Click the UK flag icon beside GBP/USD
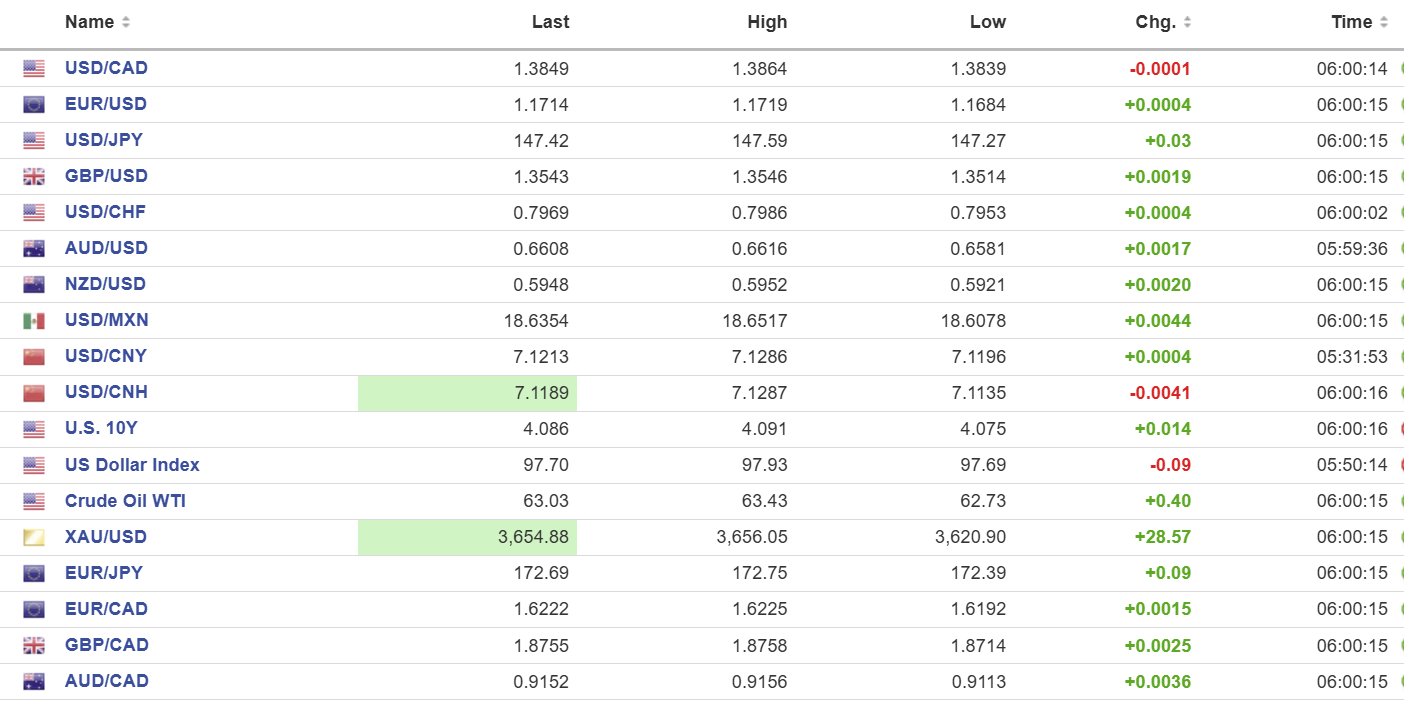This screenshot has height=701, width=1404. 34,177
